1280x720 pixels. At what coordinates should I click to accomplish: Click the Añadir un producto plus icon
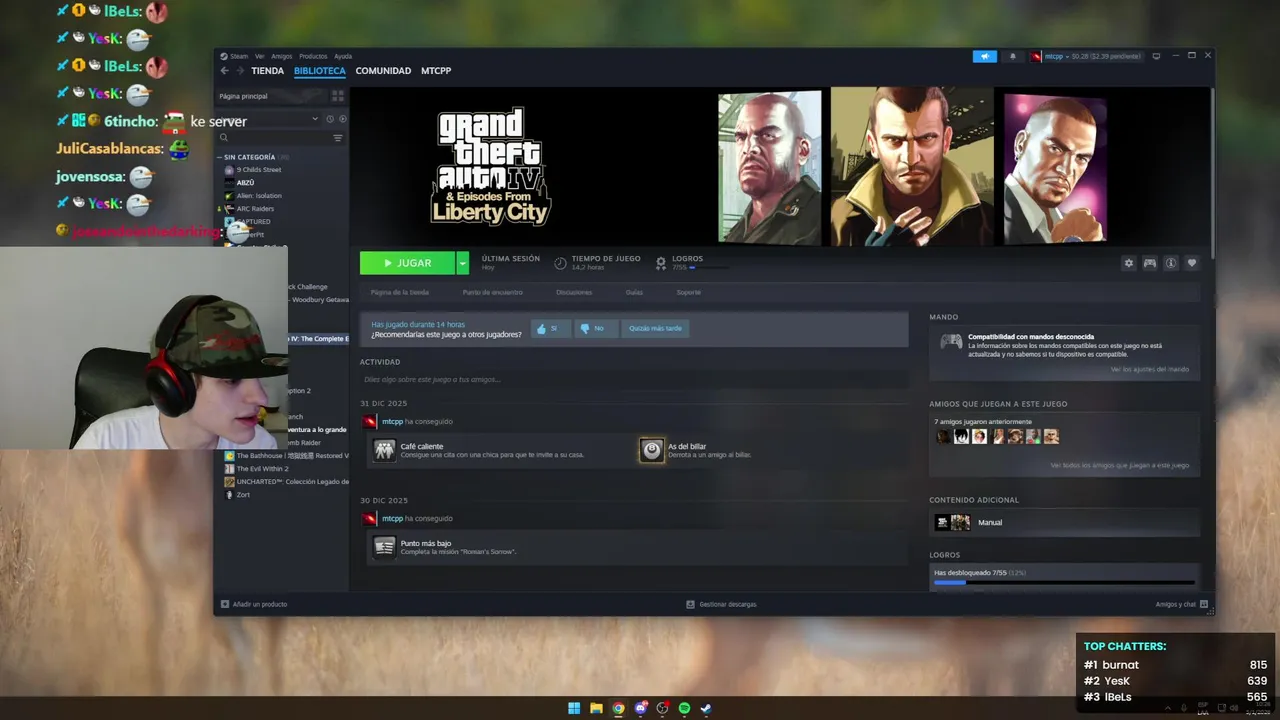point(225,604)
